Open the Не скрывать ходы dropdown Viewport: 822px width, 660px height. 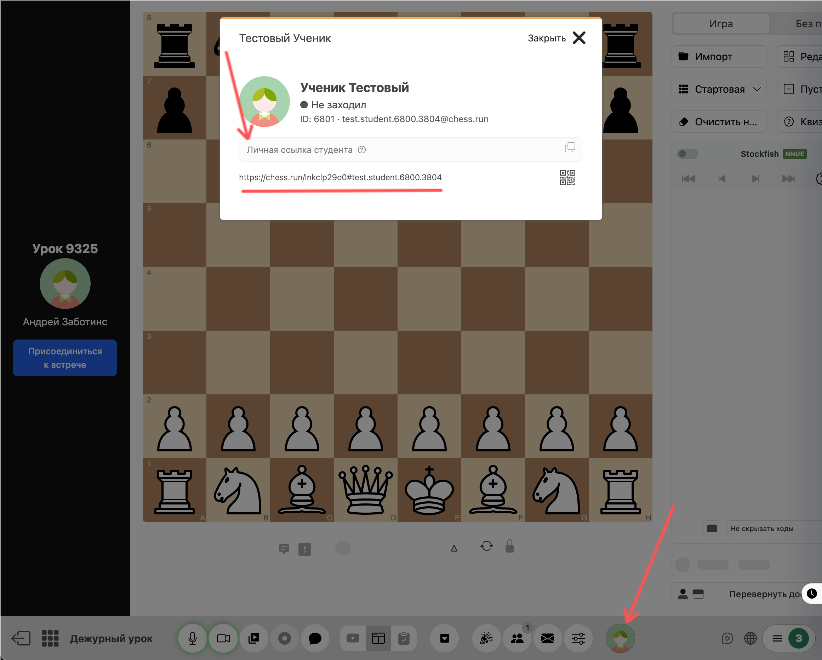774,528
